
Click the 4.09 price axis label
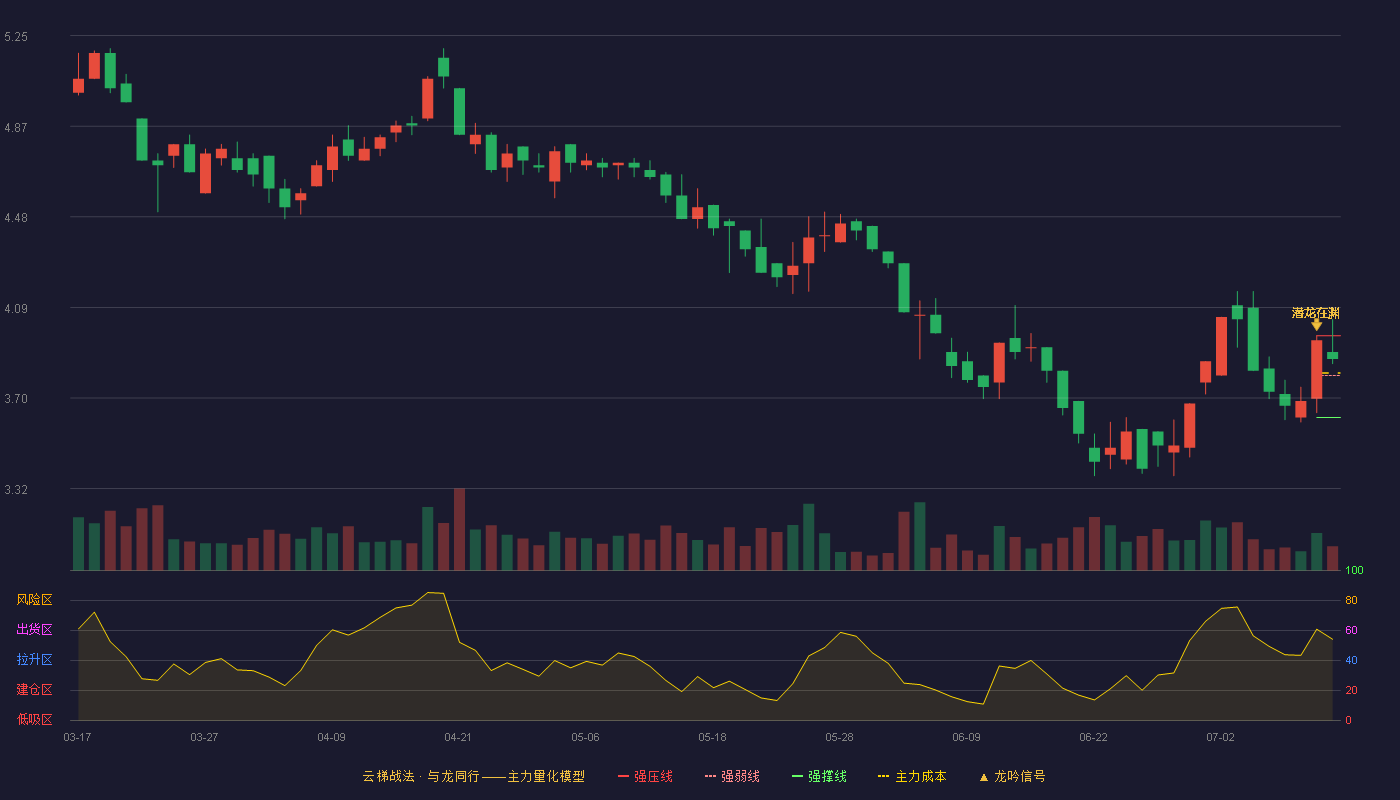(16, 309)
